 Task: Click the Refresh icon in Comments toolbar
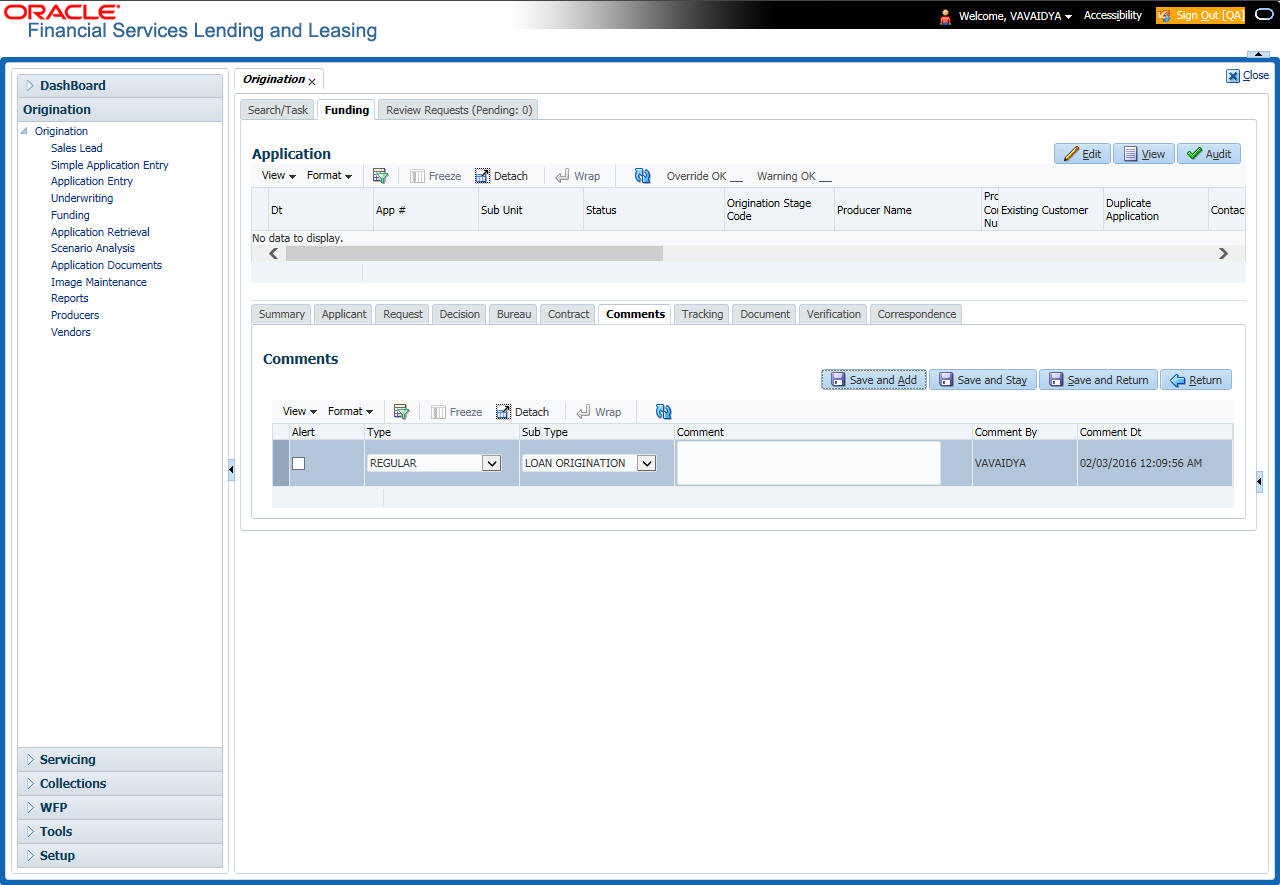[x=664, y=412]
